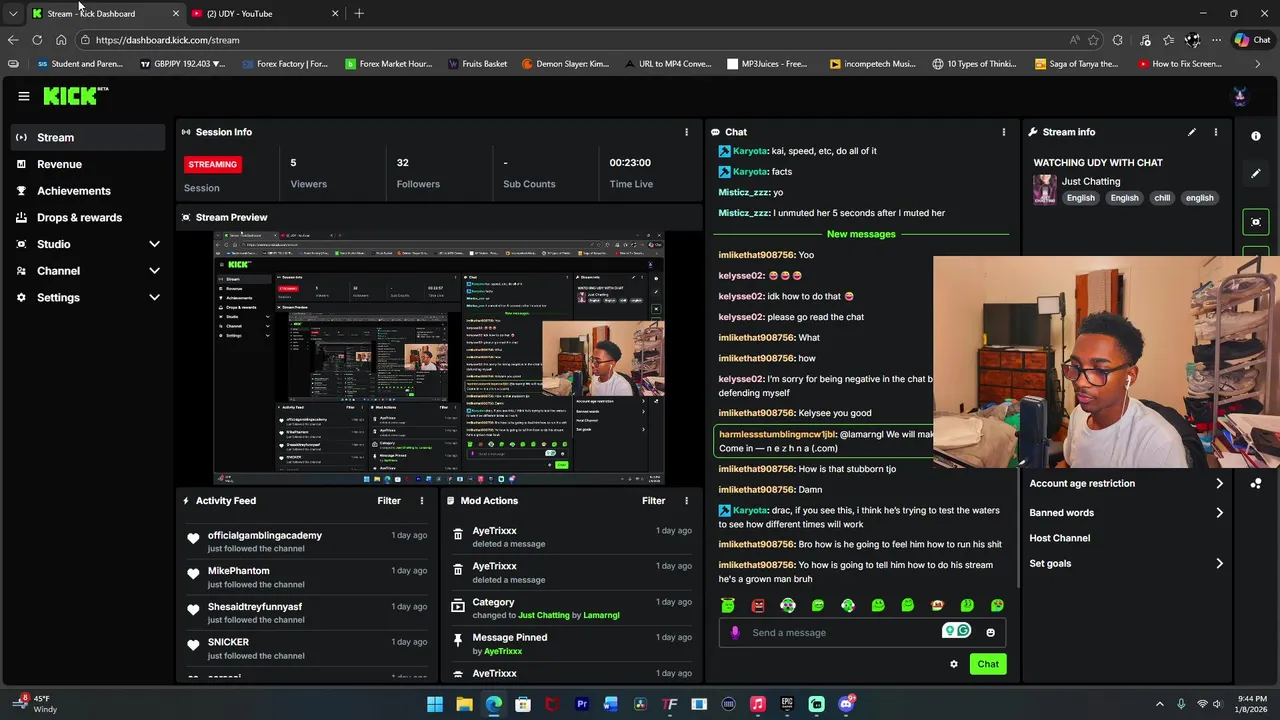Open Activity Feed three-dot menu
The height and width of the screenshot is (720, 1280).
[421, 501]
